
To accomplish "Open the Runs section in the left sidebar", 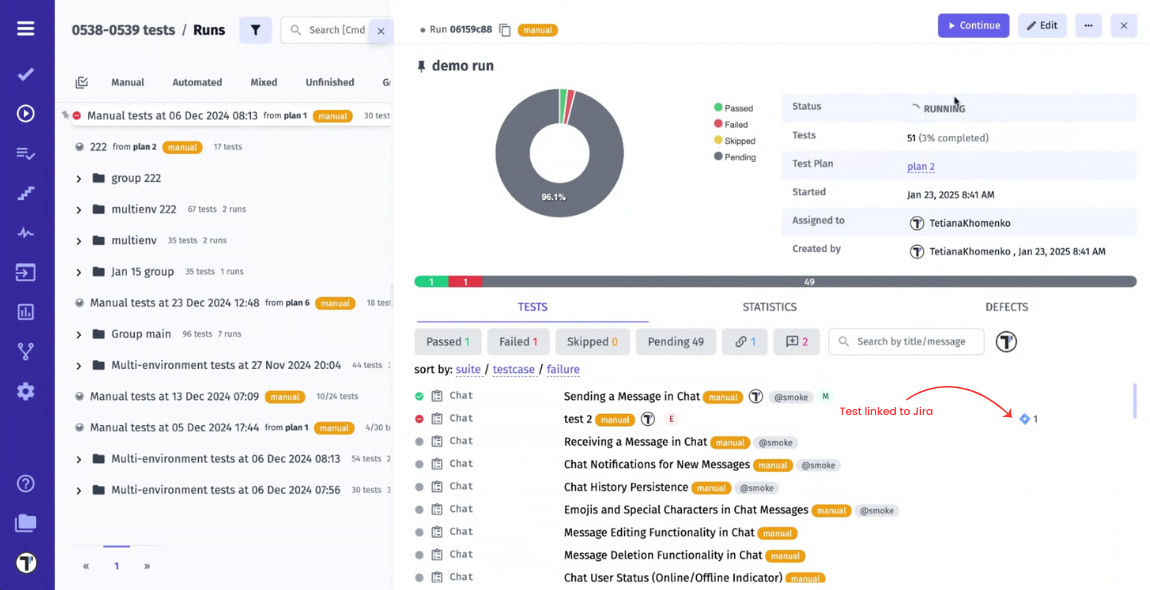I will pos(25,113).
